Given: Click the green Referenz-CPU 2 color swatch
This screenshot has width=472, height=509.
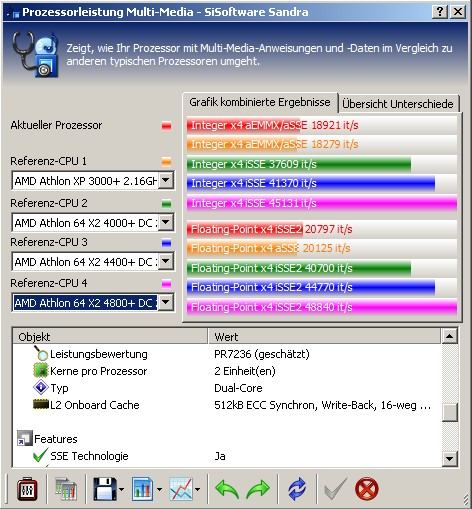Looking at the screenshot, I should (166, 204).
